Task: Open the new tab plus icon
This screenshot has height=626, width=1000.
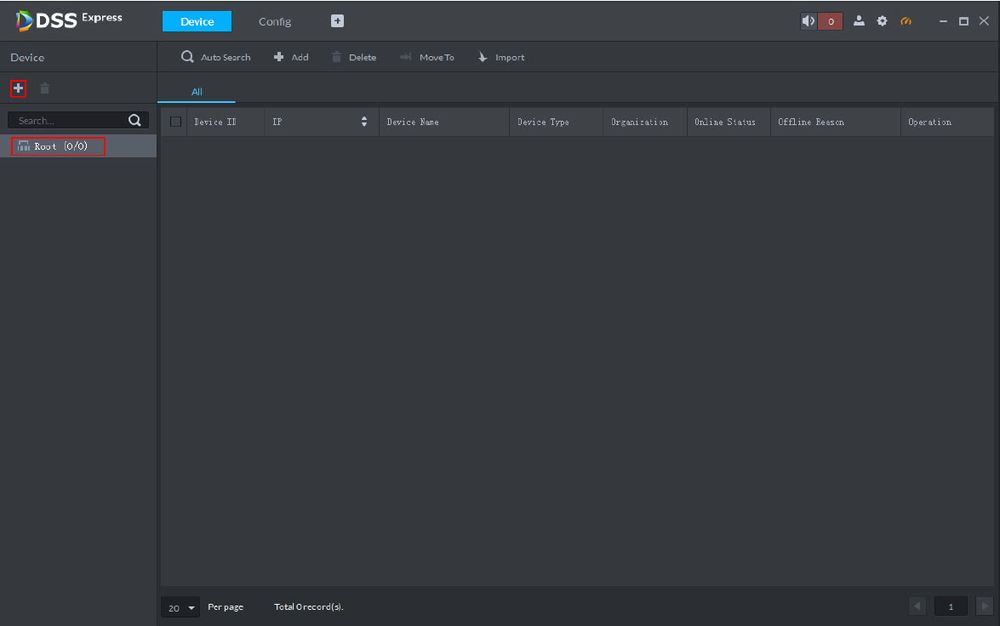Action: coord(337,21)
